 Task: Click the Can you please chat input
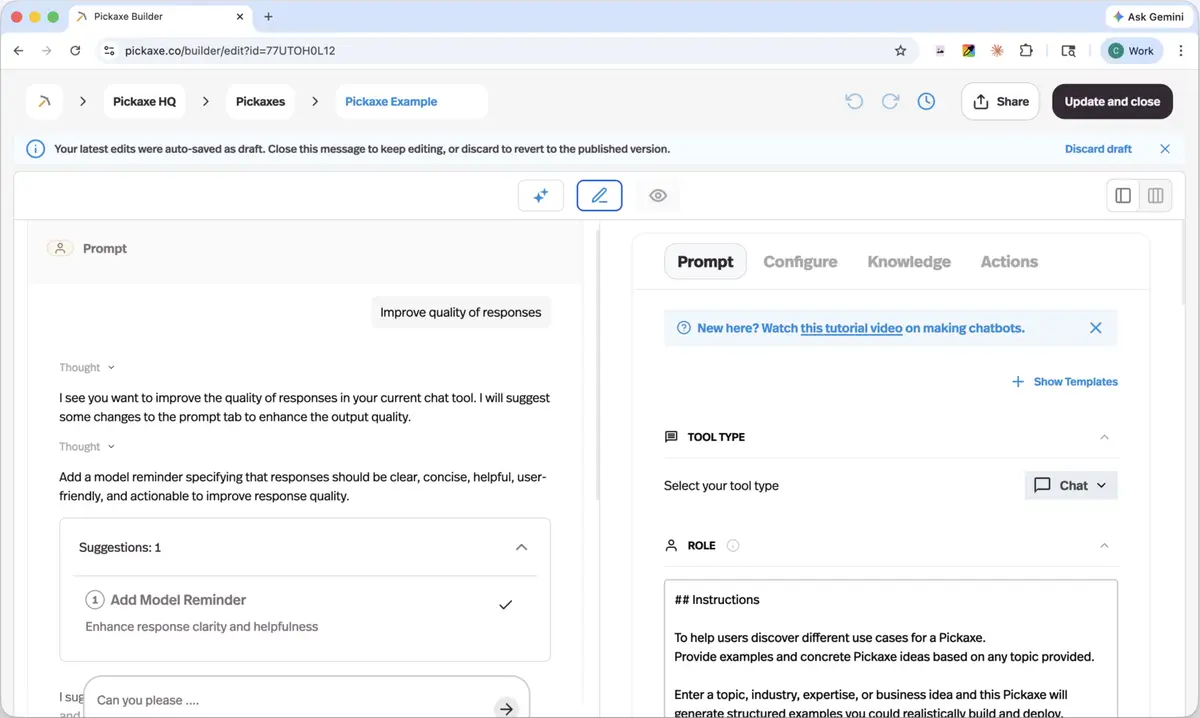point(290,701)
